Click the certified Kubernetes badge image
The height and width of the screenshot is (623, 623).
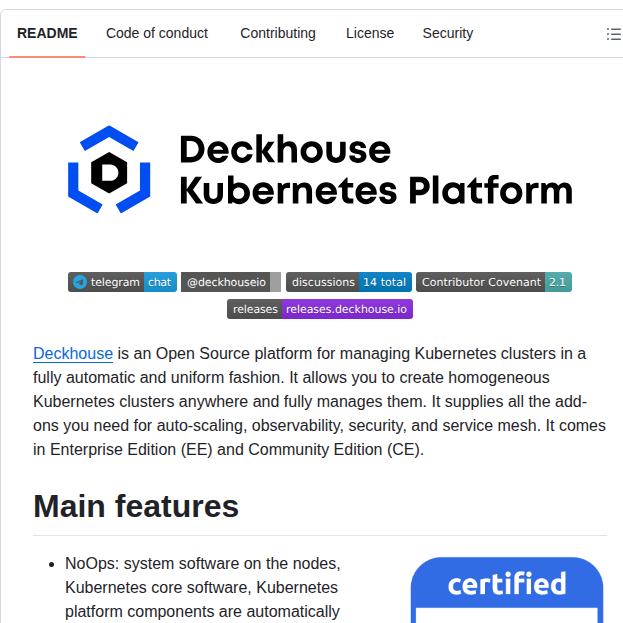click(507, 590)
